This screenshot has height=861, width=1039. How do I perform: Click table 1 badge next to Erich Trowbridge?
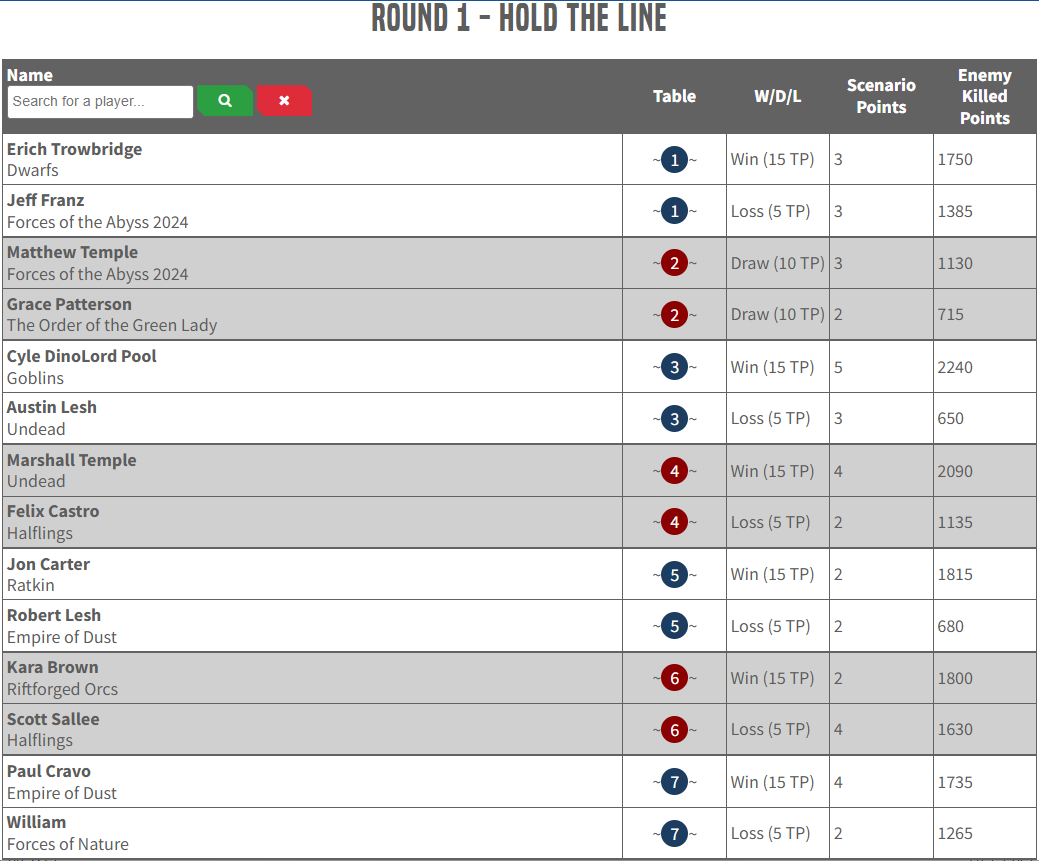[675, 160]
